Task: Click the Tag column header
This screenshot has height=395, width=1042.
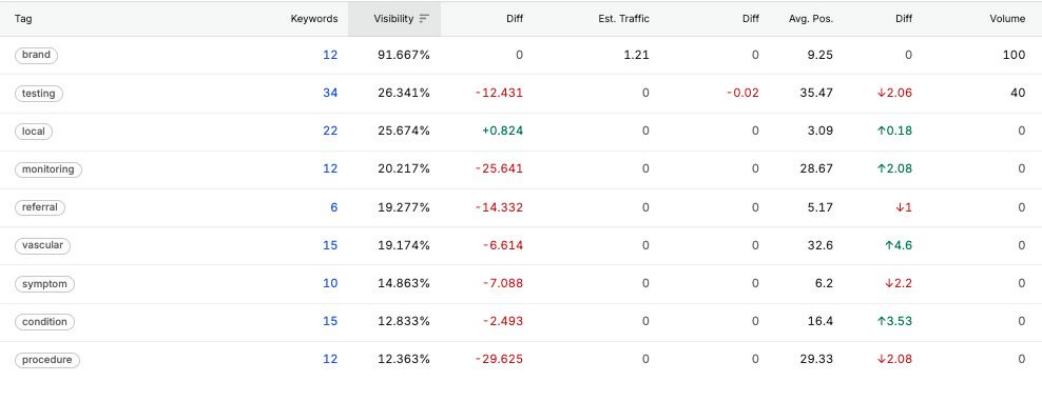Action: [23, 19]
